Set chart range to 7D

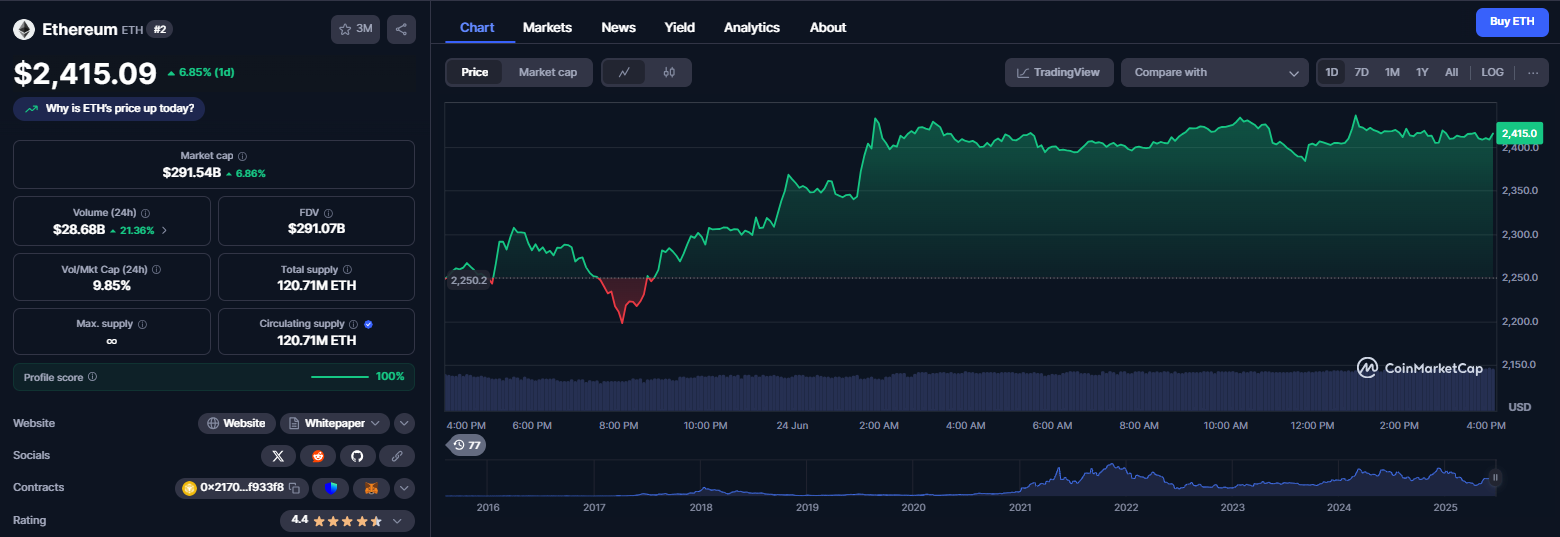click(1362, 72)
